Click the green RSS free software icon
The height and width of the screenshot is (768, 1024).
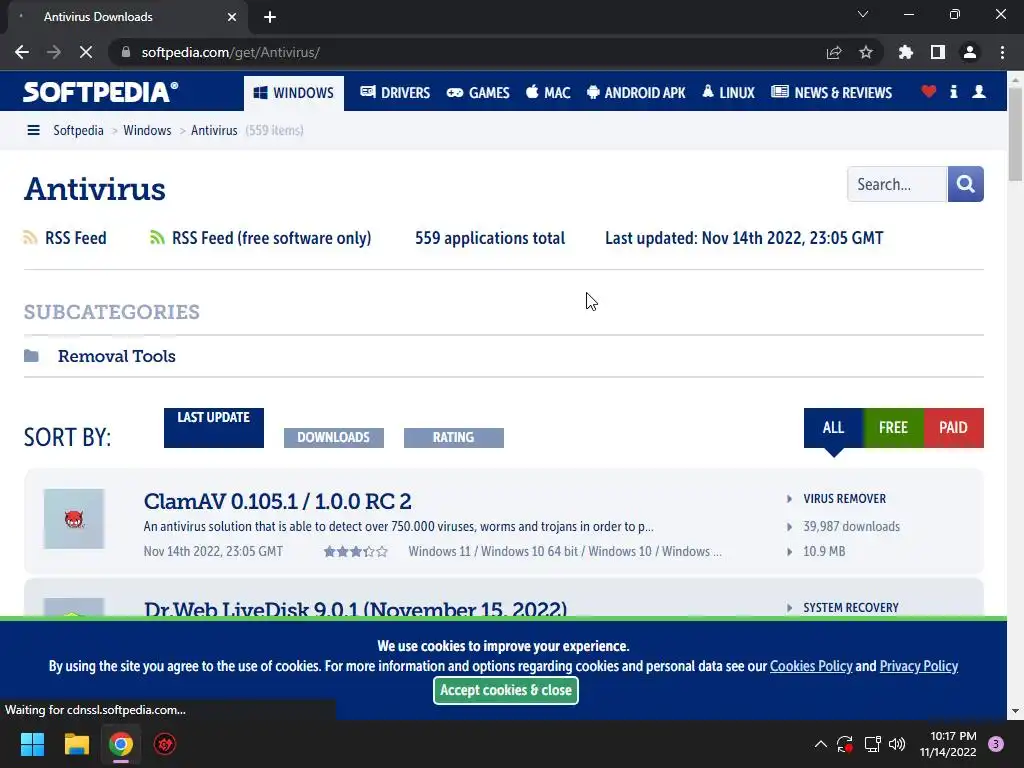pos(157,238)
